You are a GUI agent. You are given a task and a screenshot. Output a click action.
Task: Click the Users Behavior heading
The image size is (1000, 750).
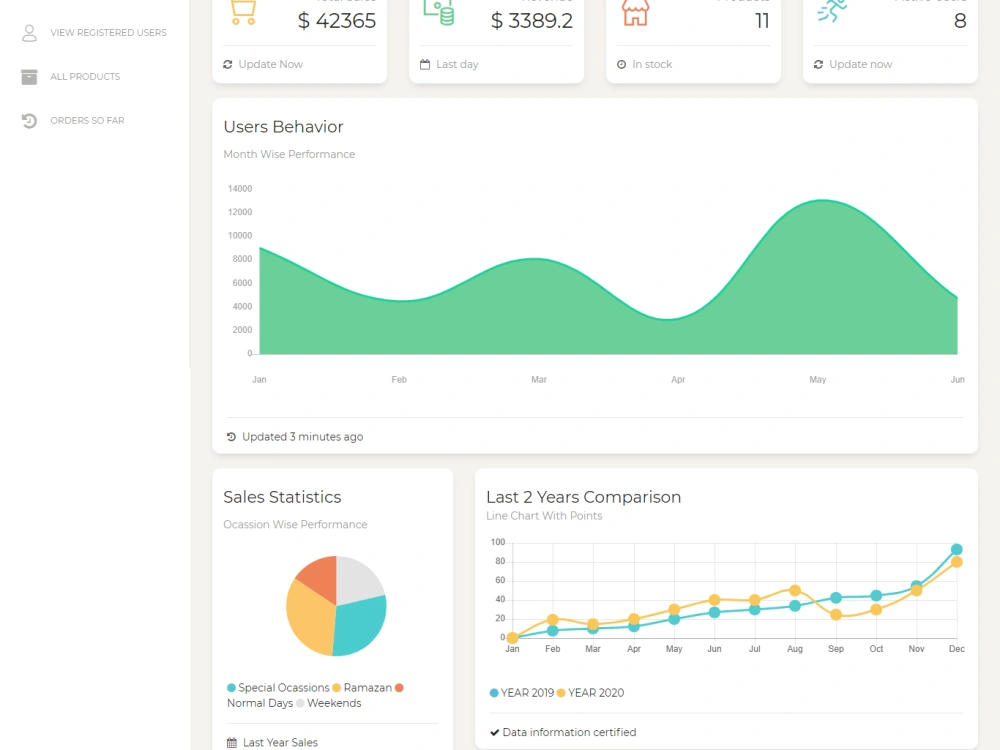[283, 127]
